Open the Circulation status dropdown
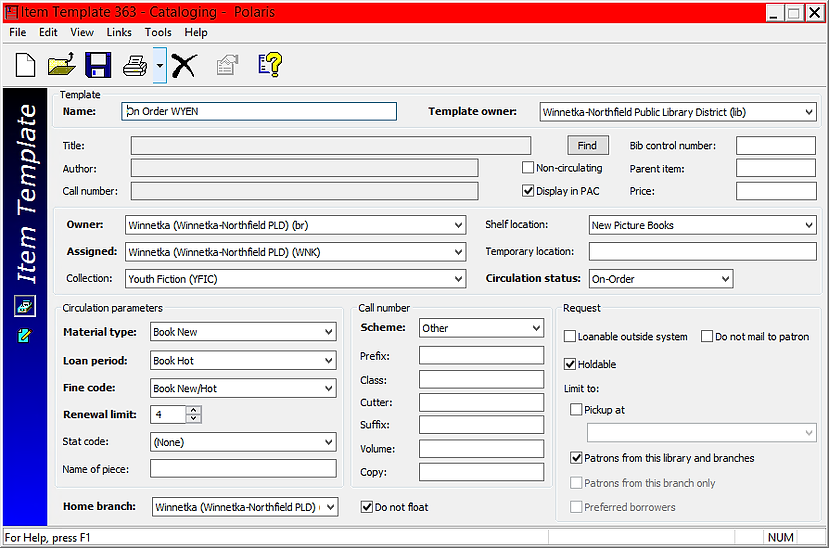This screenshot has width=829, height=548. pos(725,279)
